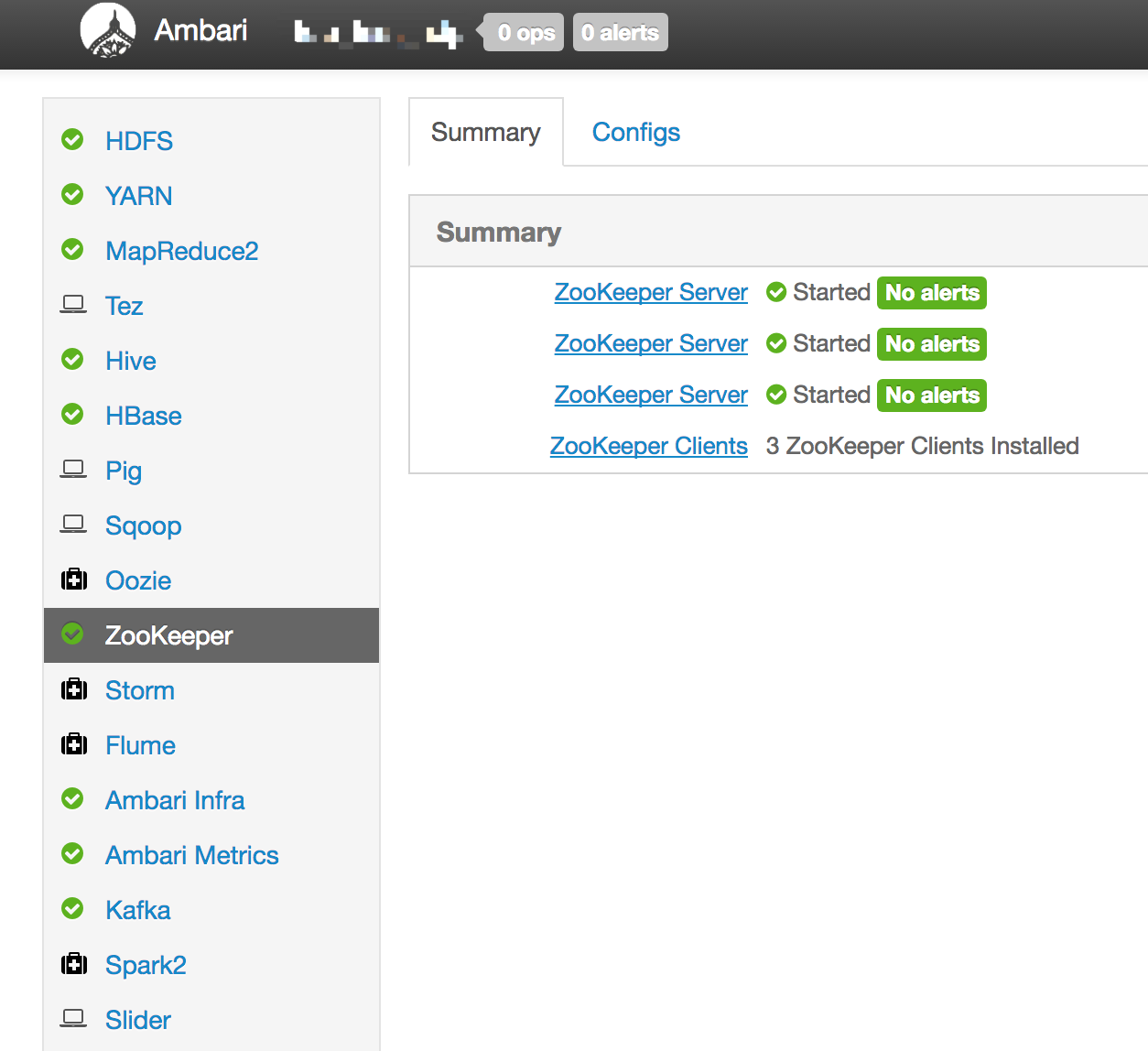The image size is (1148, 1051).
Task: Click the green status icon beside YARN
Action: tap(72, 194)
